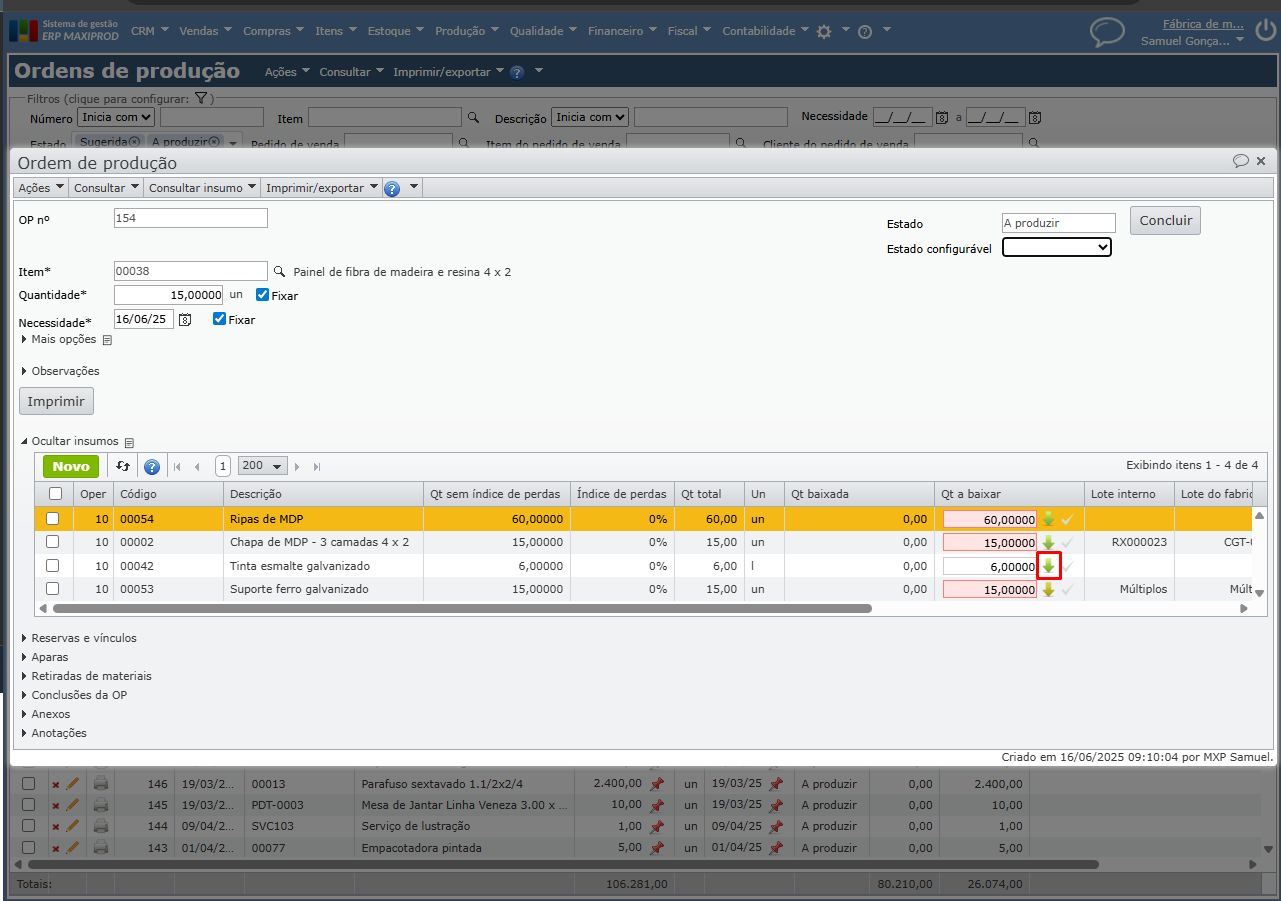Viewport: 1281px width, 901px height.
Task: Click the magnifier search icon beside Item field
Action: click(x=280, y=271)
